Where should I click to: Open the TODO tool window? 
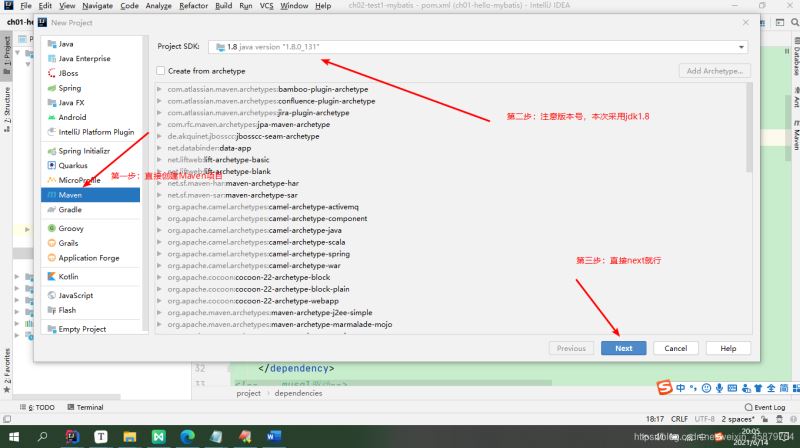(37, 407)
